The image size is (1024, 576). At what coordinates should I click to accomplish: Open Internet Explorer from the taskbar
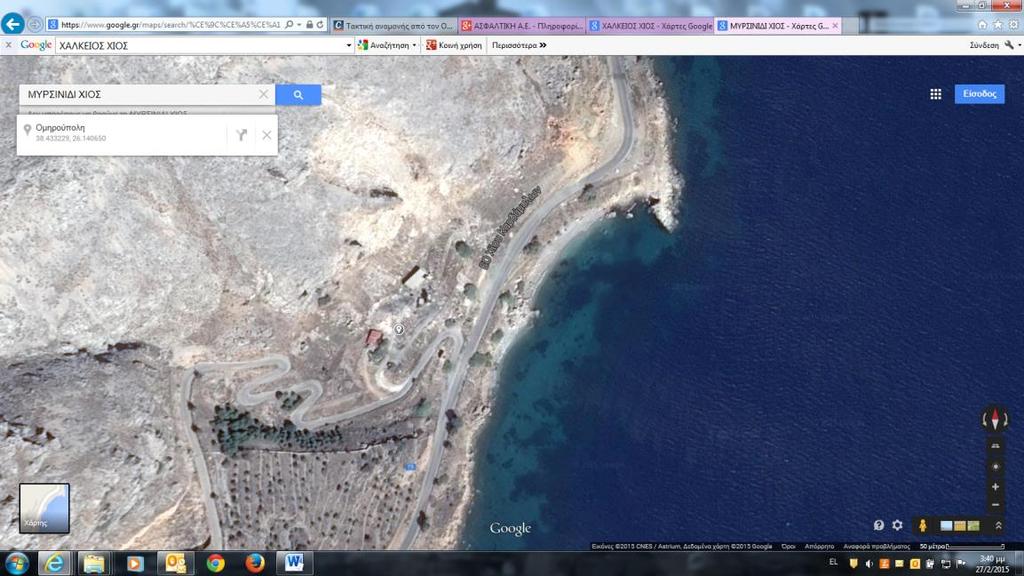coord(54,563)
